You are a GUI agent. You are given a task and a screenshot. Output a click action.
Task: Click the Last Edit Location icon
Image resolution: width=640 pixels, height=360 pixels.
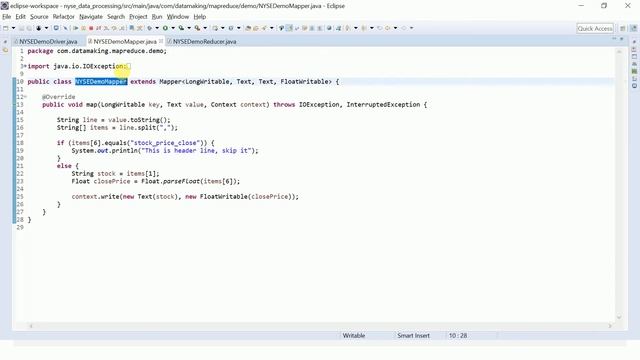pyautogui.click(x=380, y=28)
